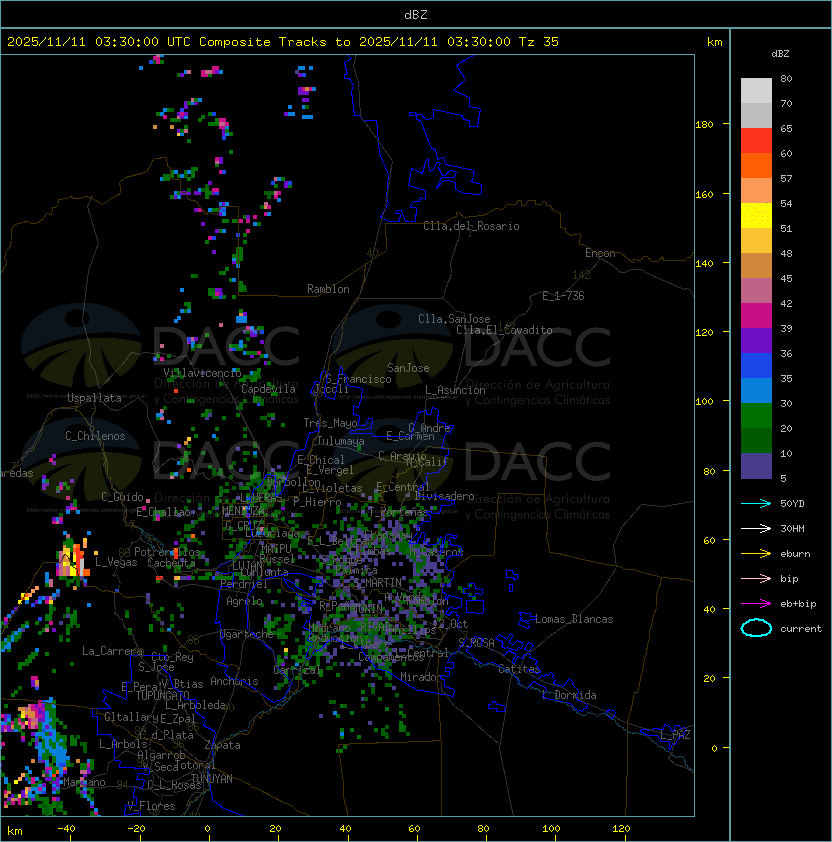Click the 100 tick on horizontal km axis
Image resolution: width=832 pixels, height=842 pixels.
pyautogui.click(x=551, y=829)
